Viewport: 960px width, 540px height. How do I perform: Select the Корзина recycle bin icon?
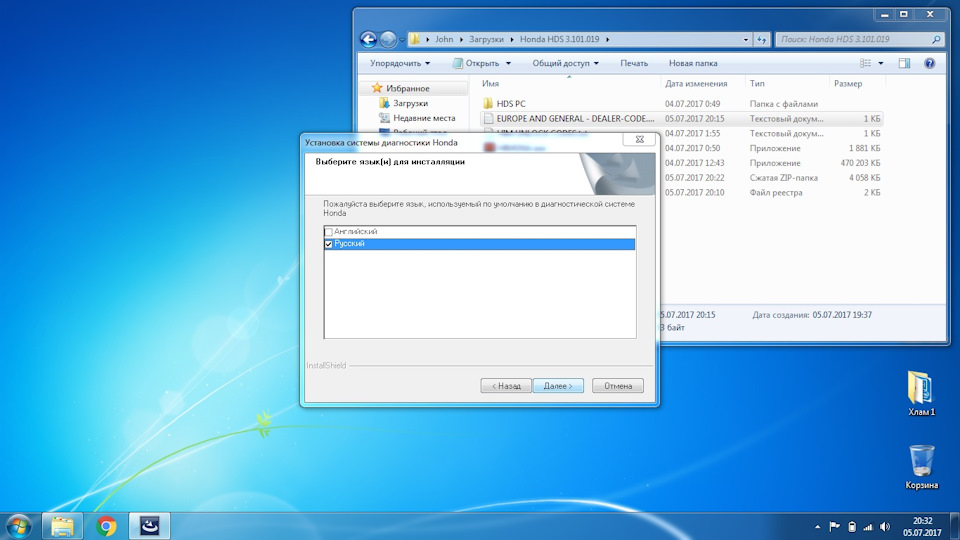click(x=921, y=467)
